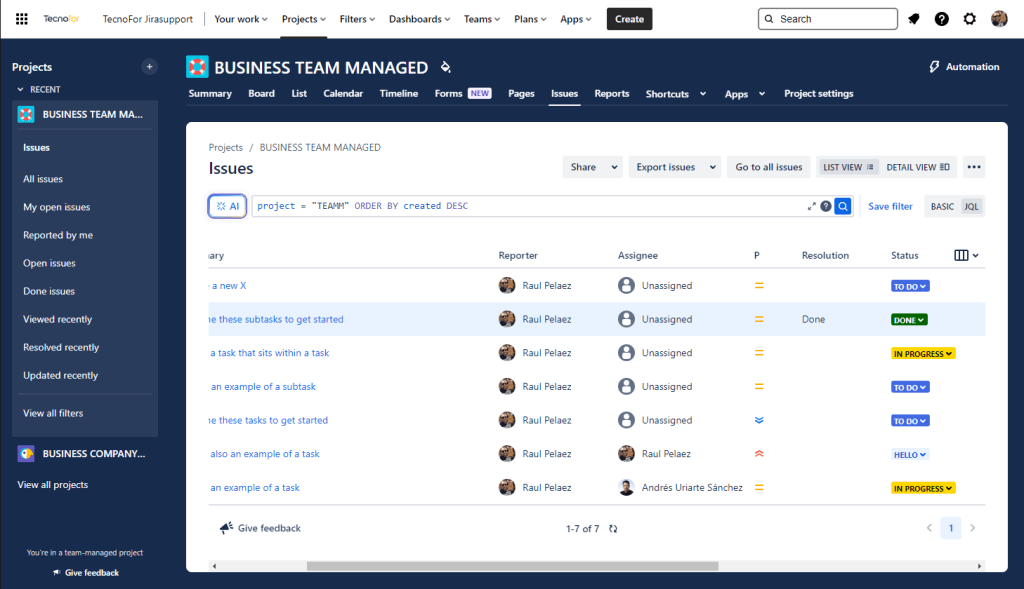Open the Share dropdown
The height and width of the screenshot is (589, 1024).
(x=592, y=167)
